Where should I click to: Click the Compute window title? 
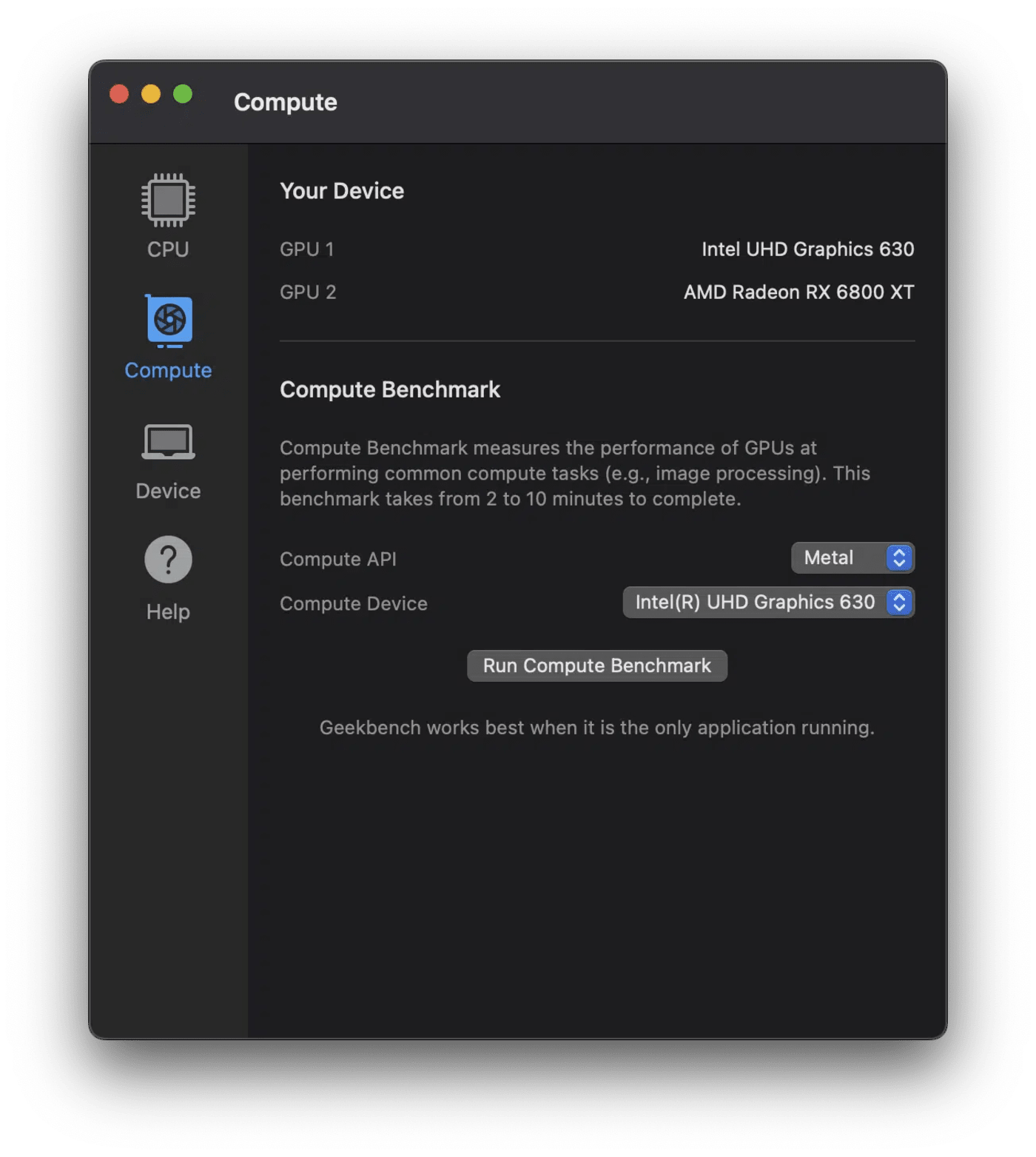pyautogui.click(x=286, y=102)
